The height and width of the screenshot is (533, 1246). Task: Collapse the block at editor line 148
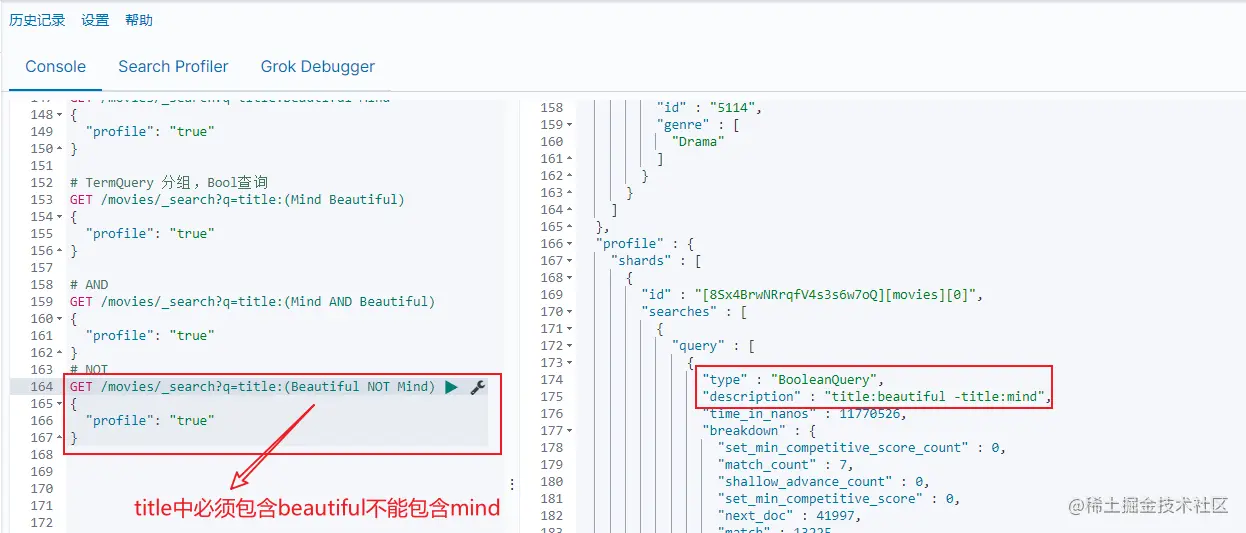coord(60,115)
